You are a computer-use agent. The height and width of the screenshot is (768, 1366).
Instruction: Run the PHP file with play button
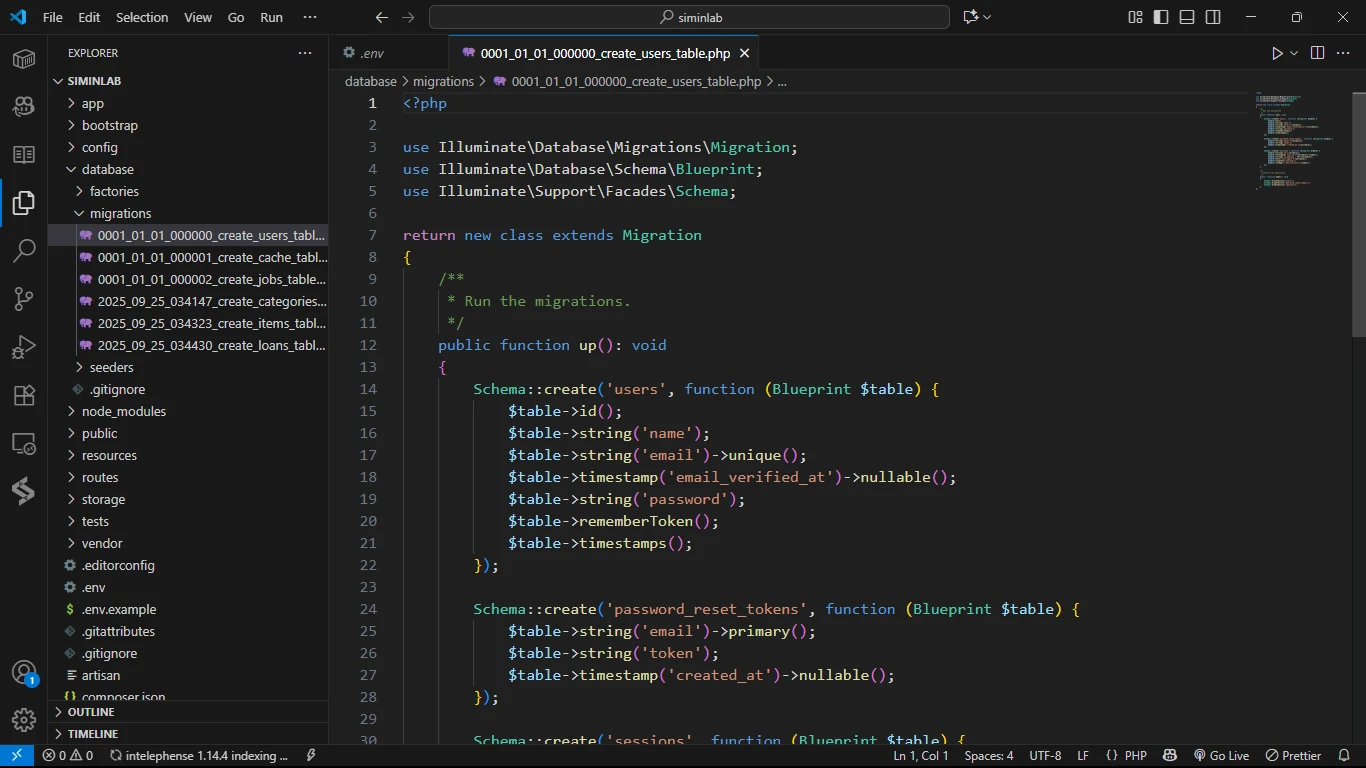click(x=1277, y=53)
